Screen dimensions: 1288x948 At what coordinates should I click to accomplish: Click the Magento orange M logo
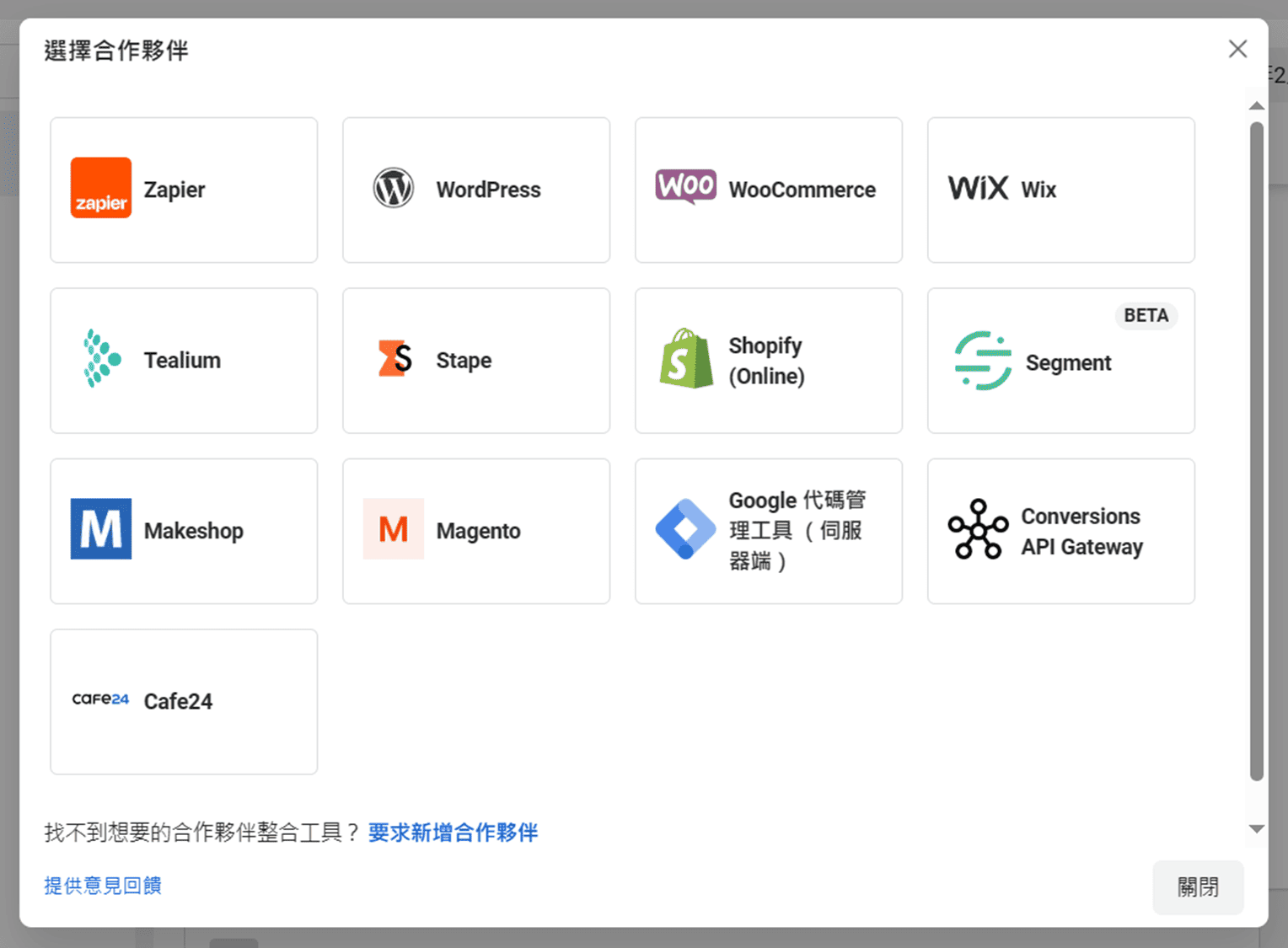[394, 529]
